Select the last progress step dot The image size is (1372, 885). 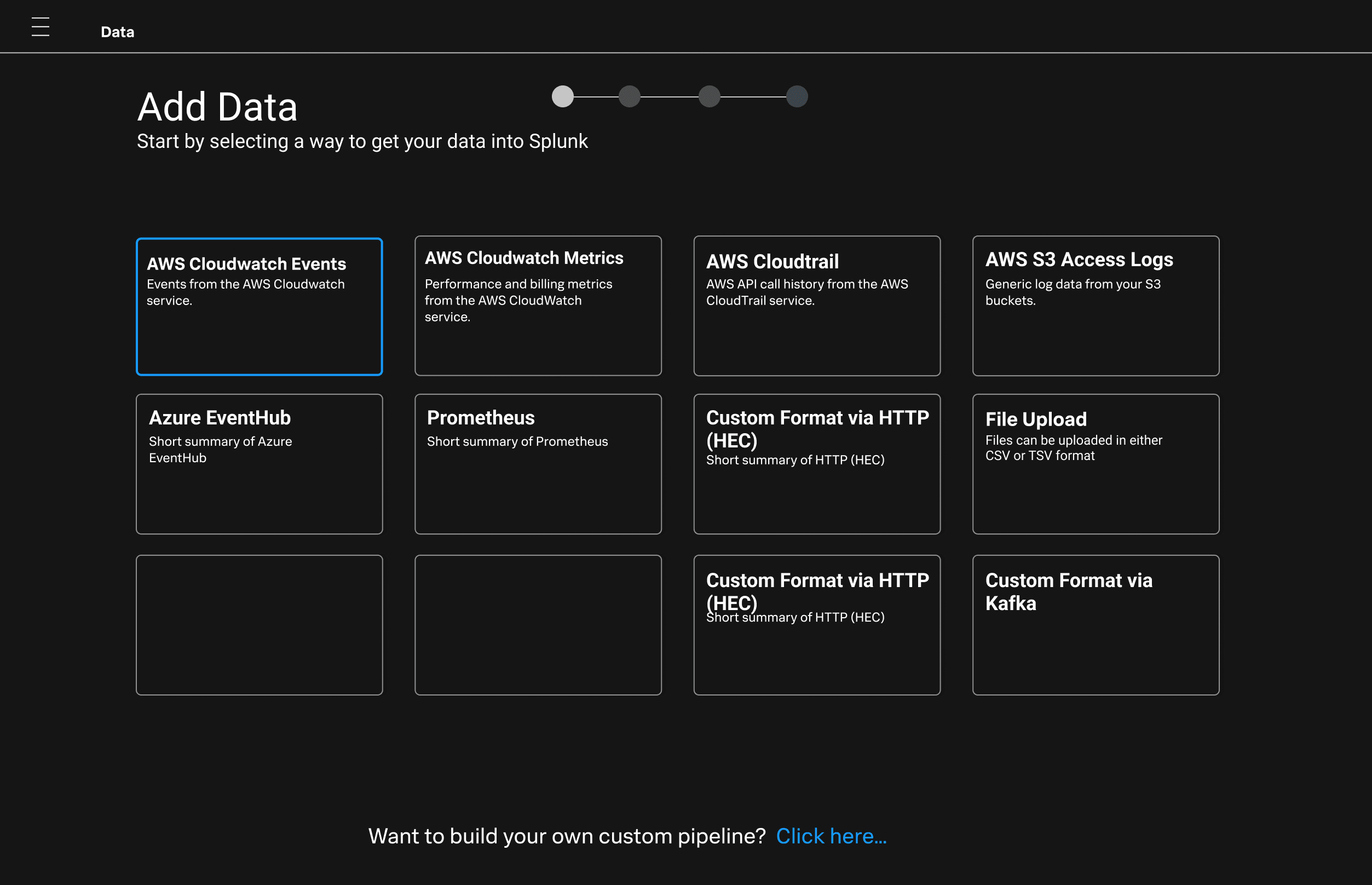pos(796,96)
